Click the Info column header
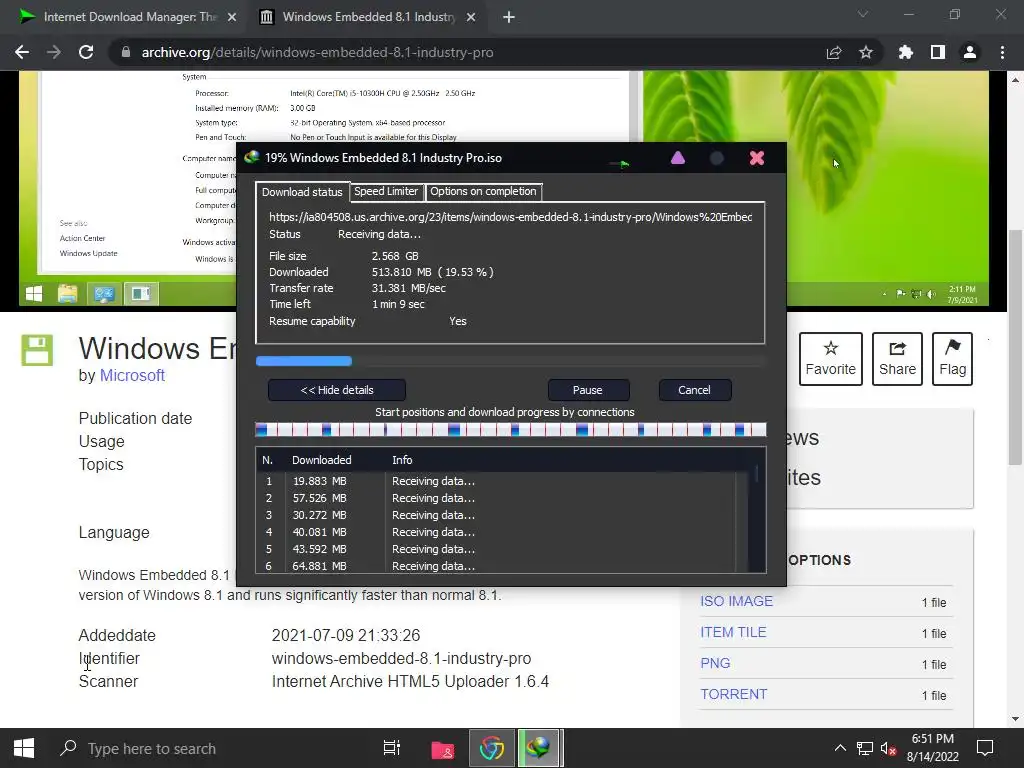 point(402,460)
